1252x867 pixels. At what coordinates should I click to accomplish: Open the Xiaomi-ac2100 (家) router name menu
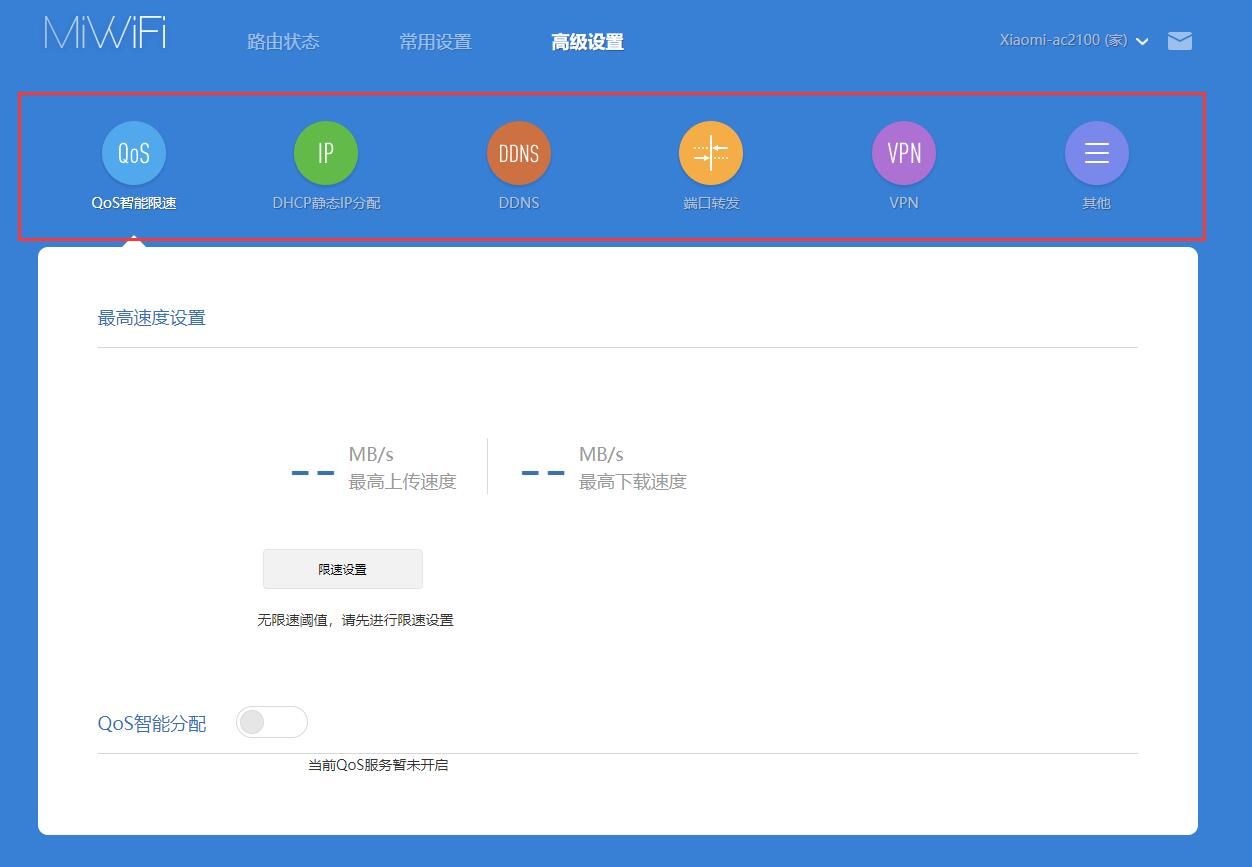click(1063, 41)
